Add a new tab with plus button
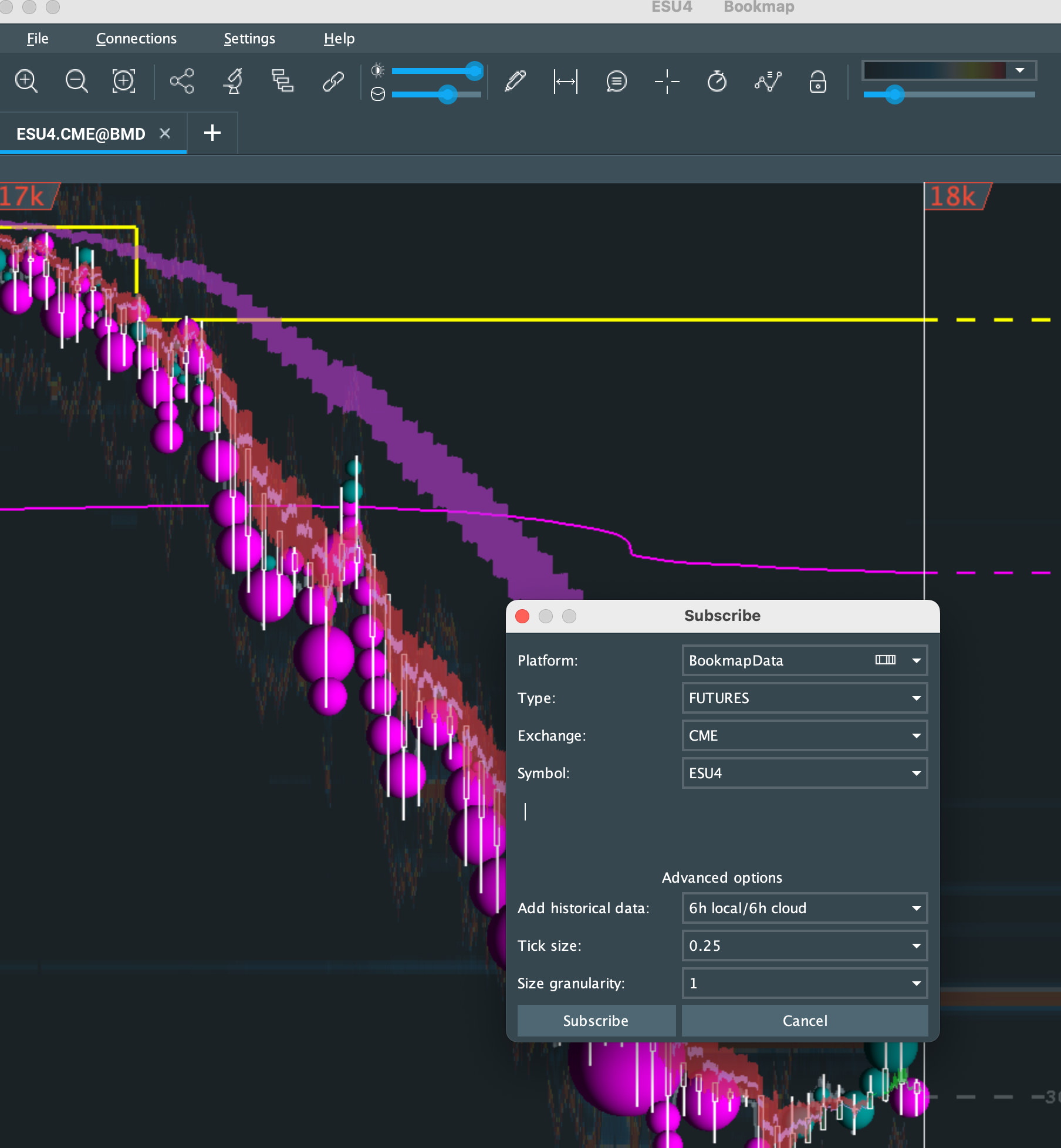 point(212,133)
